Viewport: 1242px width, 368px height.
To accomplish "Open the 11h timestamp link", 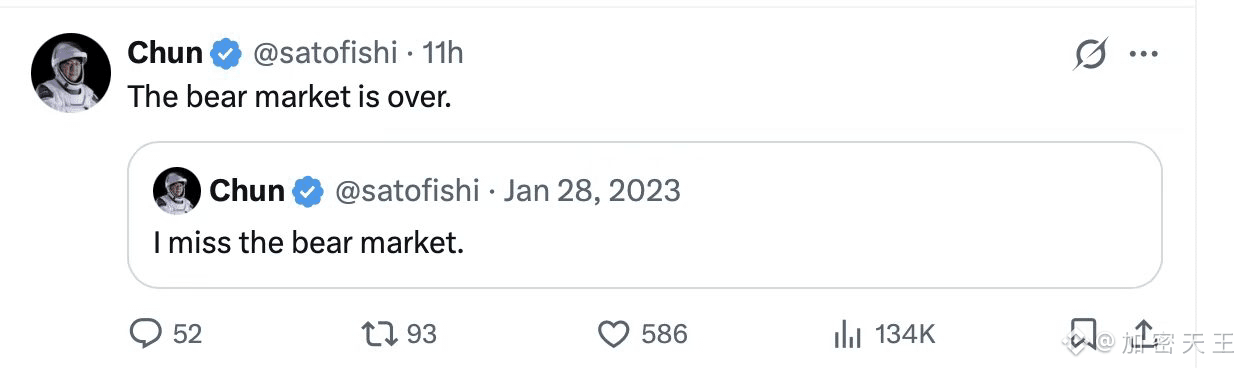I will [x=443, y=53].
